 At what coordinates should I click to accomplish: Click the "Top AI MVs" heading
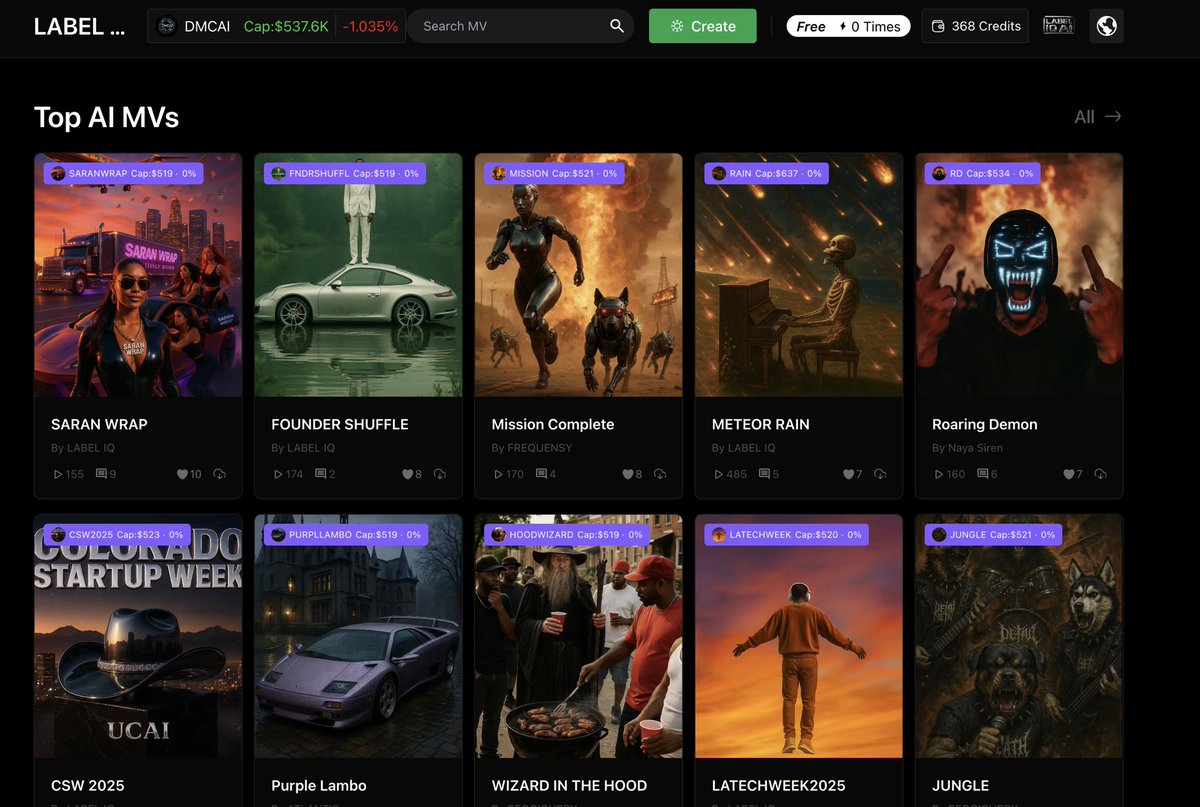click(x=106, y=117)
